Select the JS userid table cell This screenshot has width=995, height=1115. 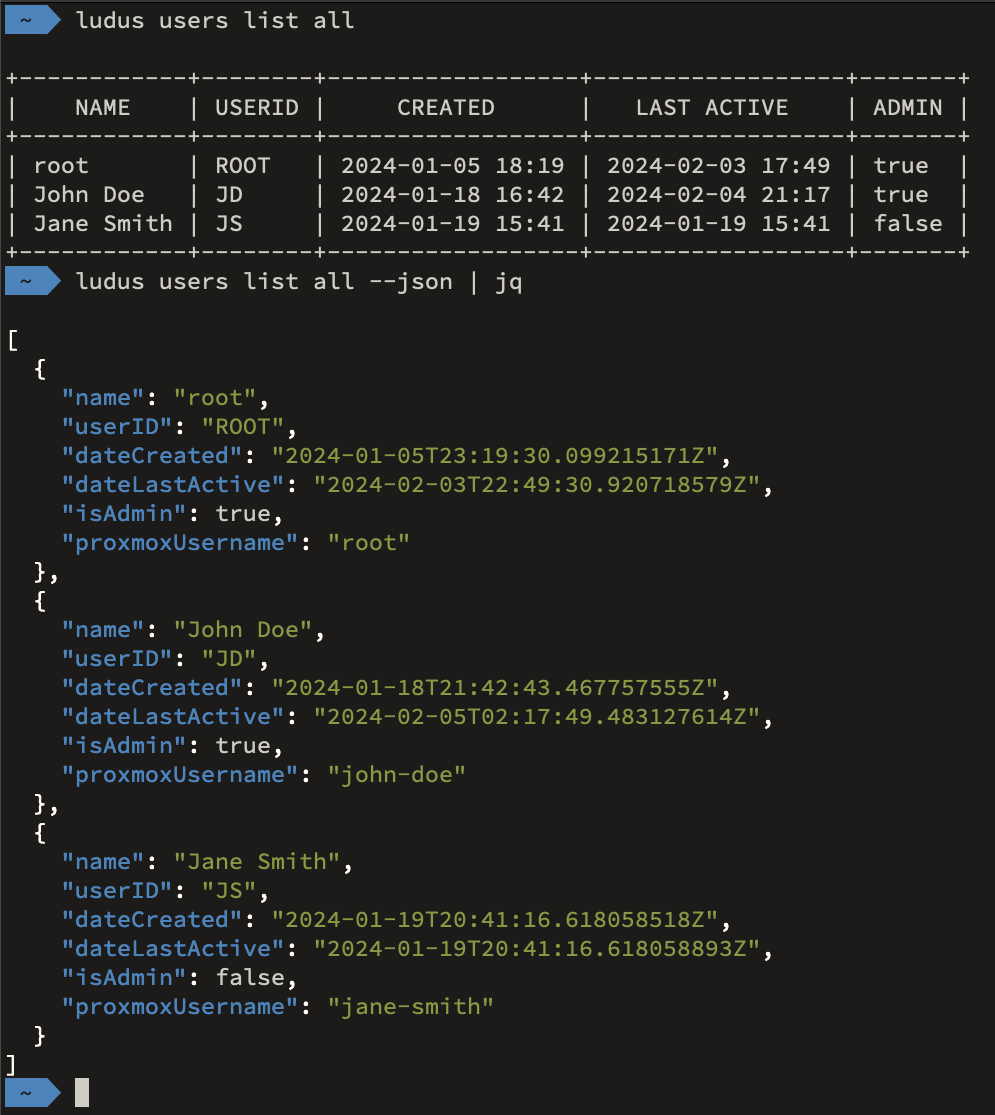point(229,224)
